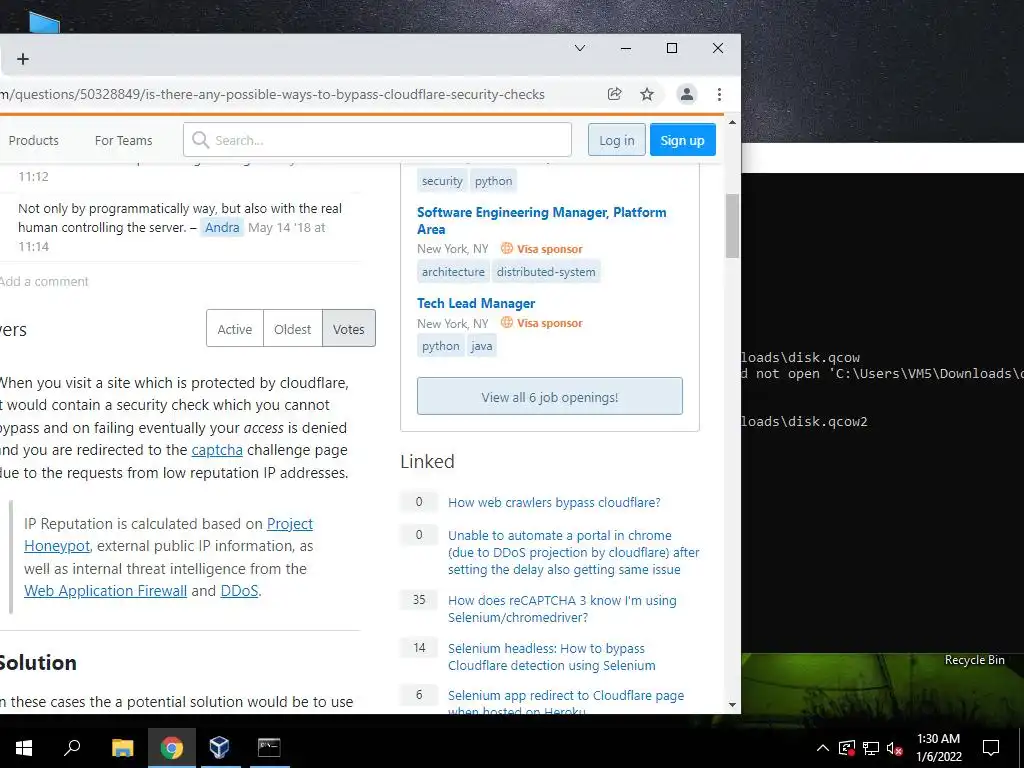The image size is (1024, 768).
Task: Show hidden system tray icons
Action: [823, 748]
